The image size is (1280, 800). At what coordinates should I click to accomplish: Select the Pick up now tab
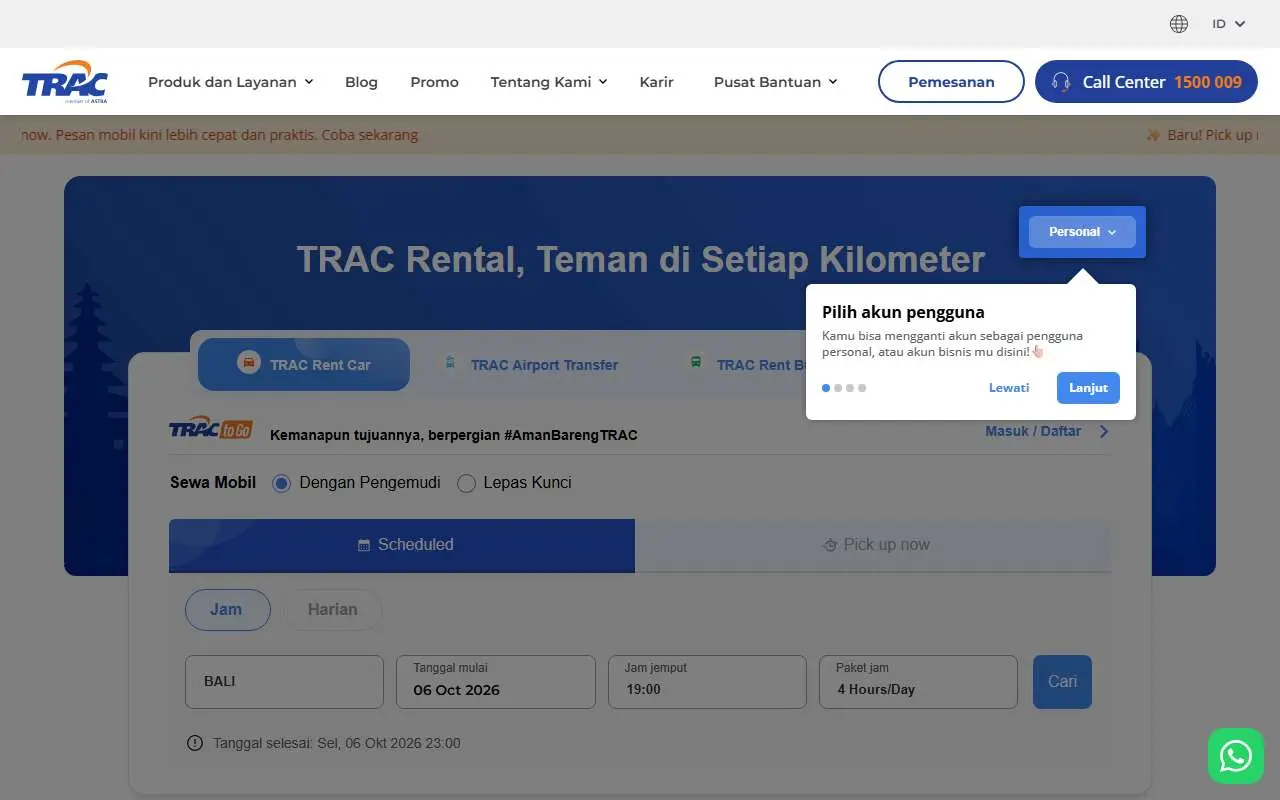(x=873, y=545)
